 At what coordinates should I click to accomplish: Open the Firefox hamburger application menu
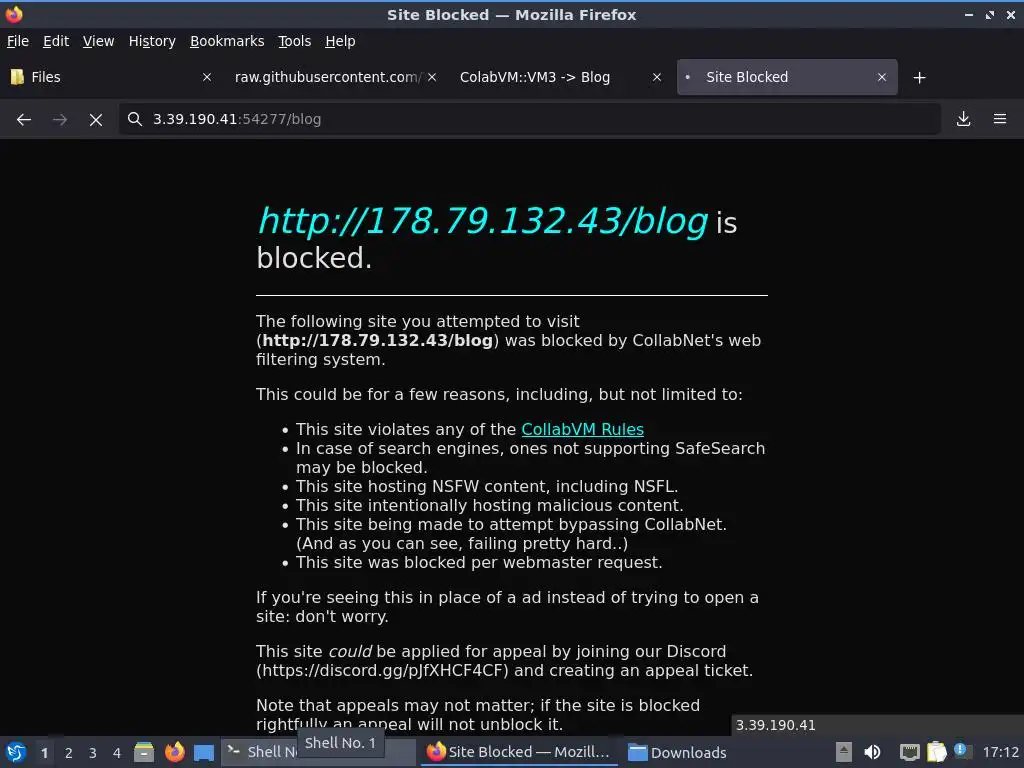pos(1000,119)
